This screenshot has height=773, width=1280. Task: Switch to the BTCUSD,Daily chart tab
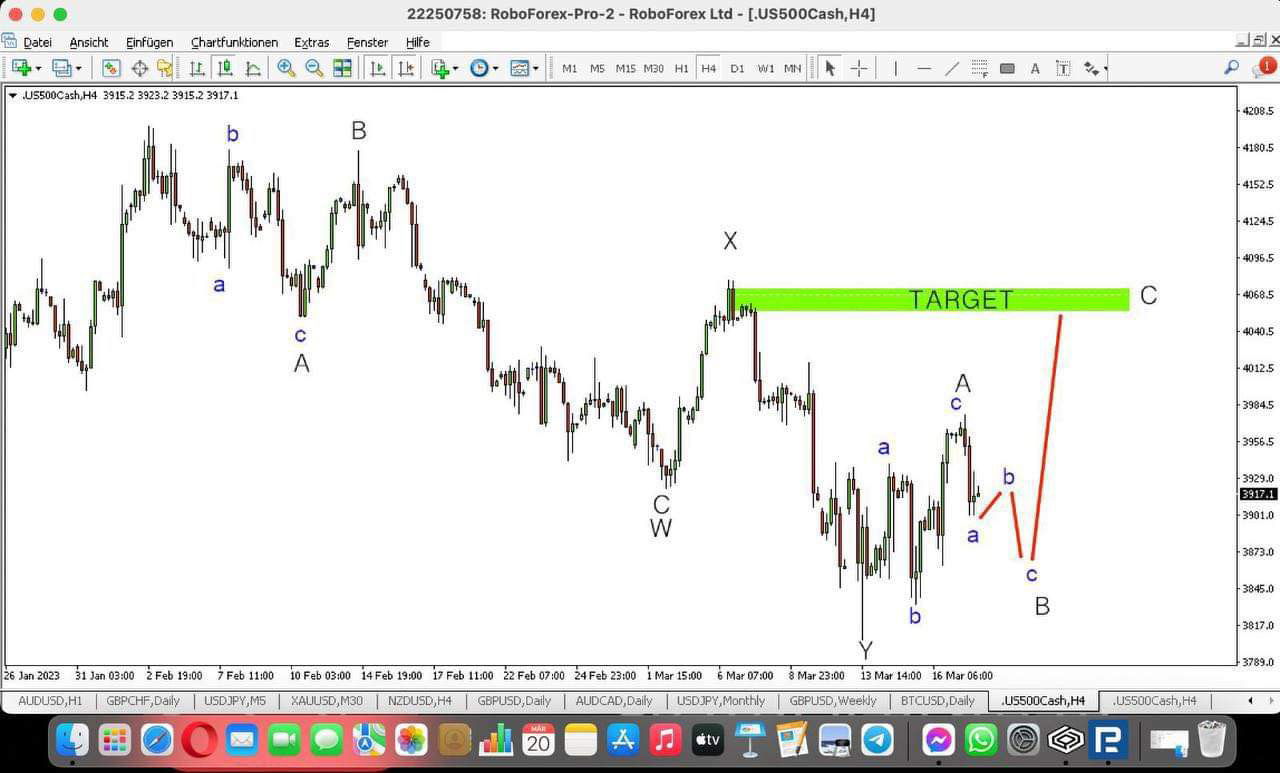point(937,701)
